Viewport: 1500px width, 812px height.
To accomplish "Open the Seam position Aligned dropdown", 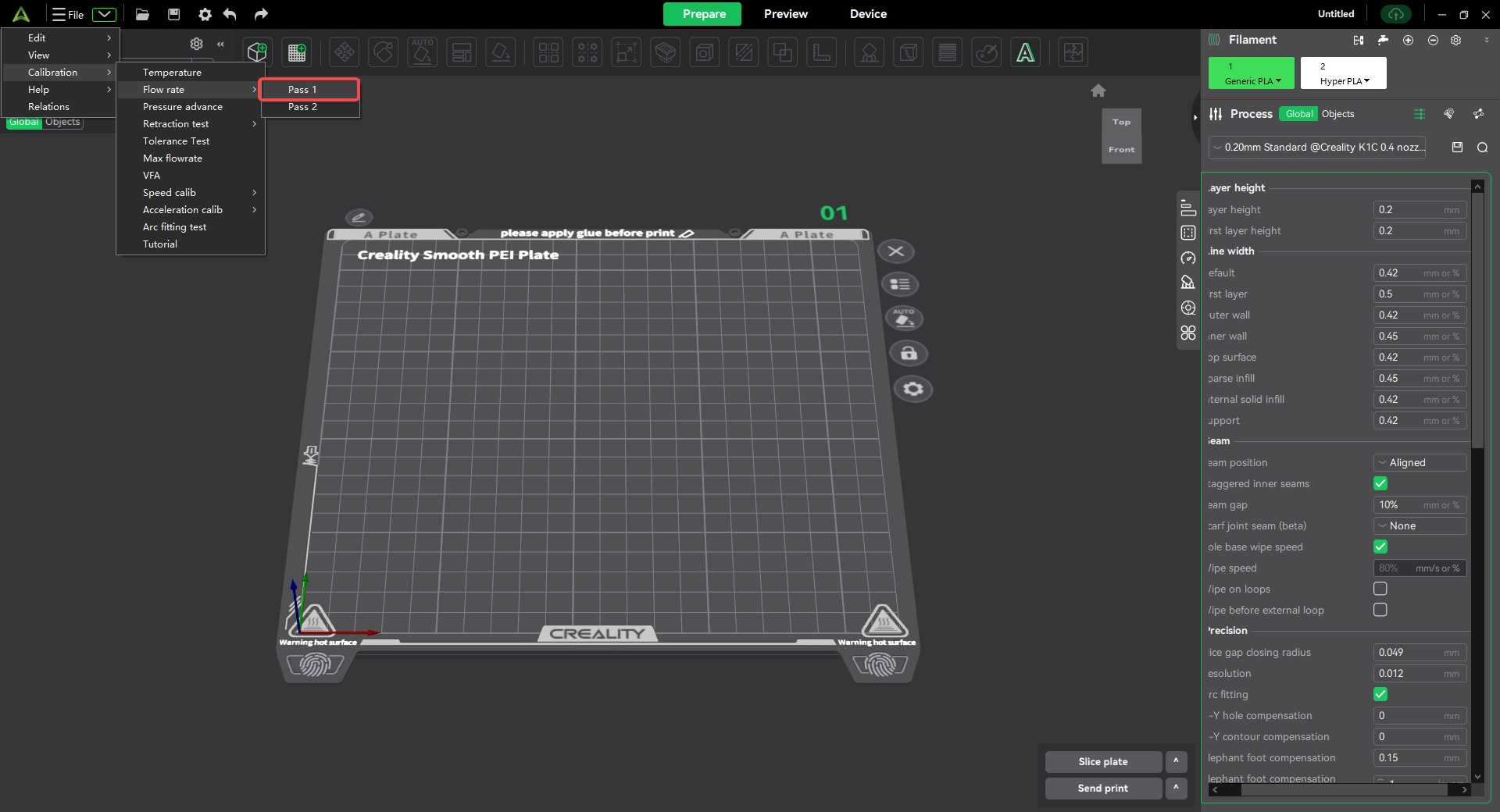I will point(1420,463).
